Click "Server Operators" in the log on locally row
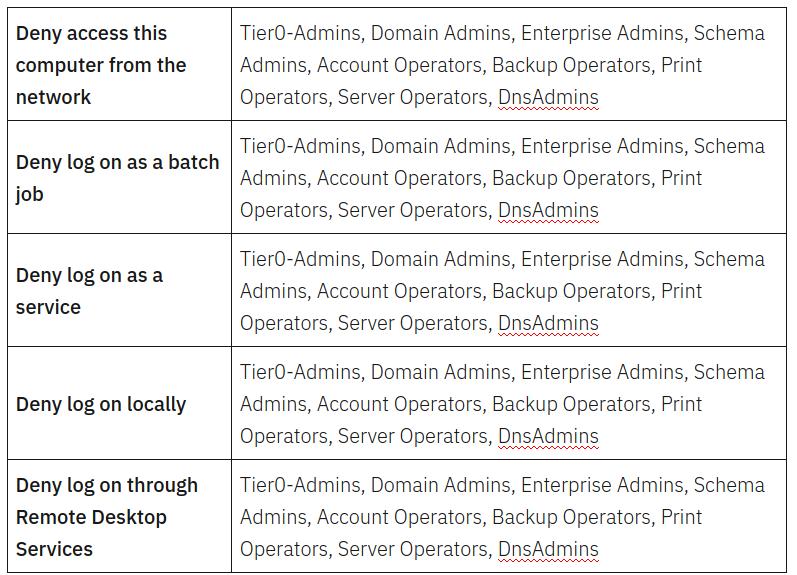The width and height of the screenshot is (797, 575). pos(412,436)
